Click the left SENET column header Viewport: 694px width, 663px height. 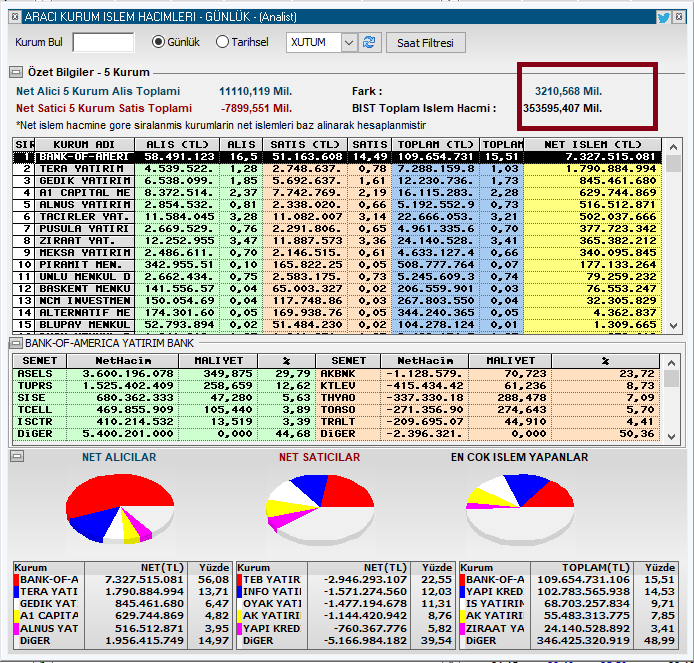pos(39,361)
